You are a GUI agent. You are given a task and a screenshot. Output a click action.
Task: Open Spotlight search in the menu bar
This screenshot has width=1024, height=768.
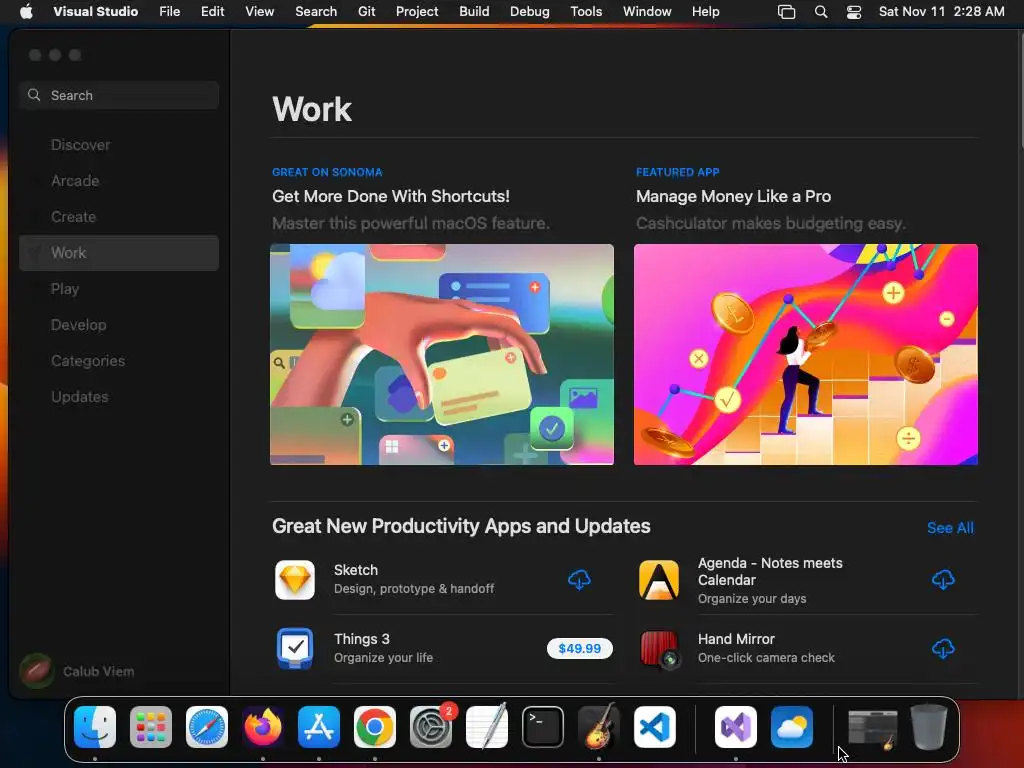(x=821, y=12)
